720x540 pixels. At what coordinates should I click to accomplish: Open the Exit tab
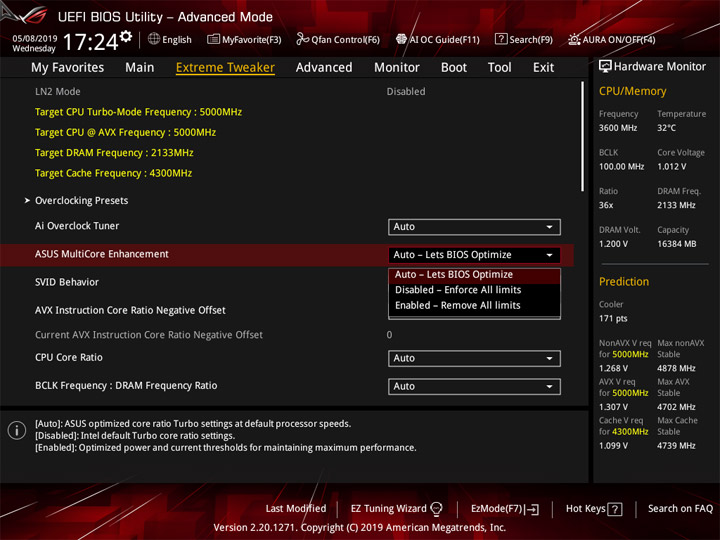point(544,68)
